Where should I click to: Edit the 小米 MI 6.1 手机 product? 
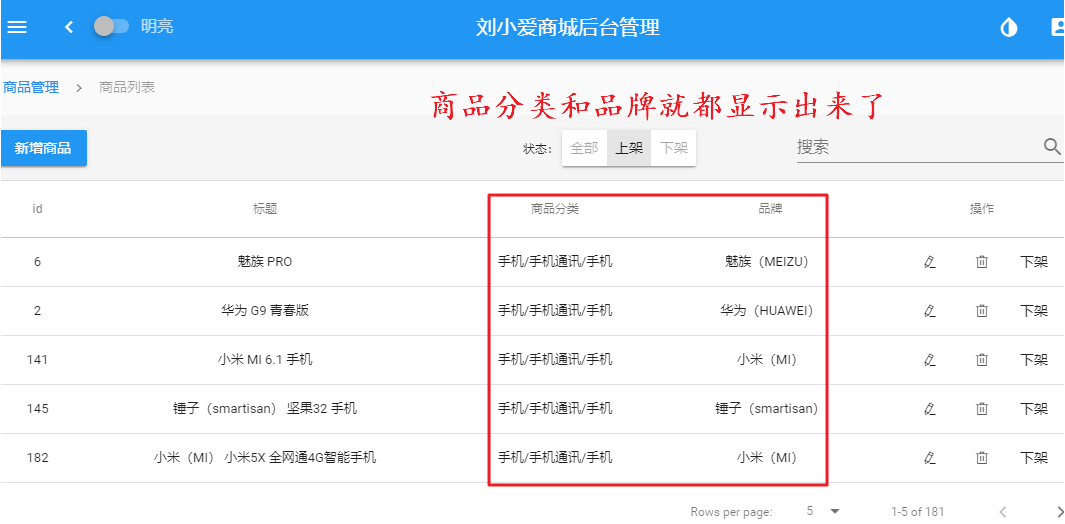tap(930, 360)
